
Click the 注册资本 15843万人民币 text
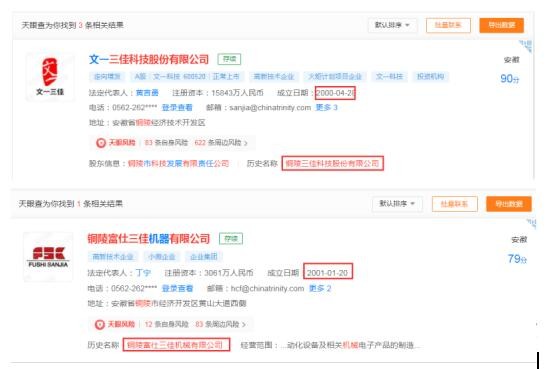coord(218,93)
